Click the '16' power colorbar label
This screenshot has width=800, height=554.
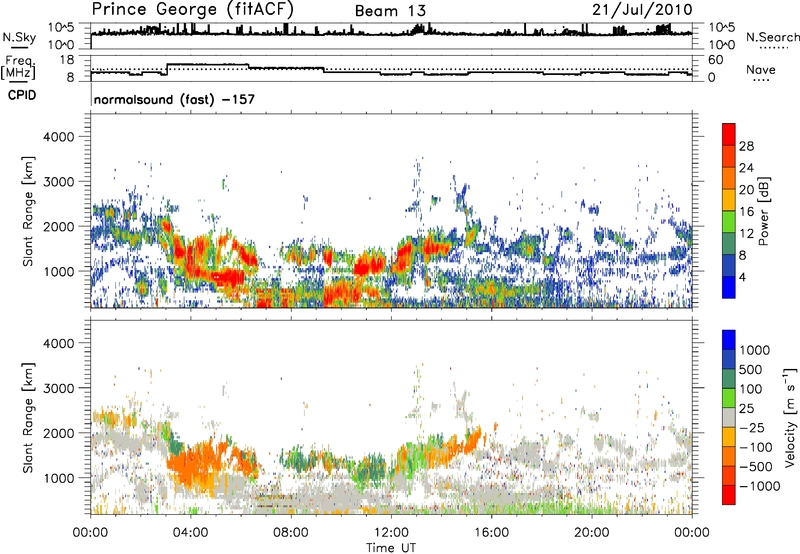pyautogui.click(x=746, y=212)
